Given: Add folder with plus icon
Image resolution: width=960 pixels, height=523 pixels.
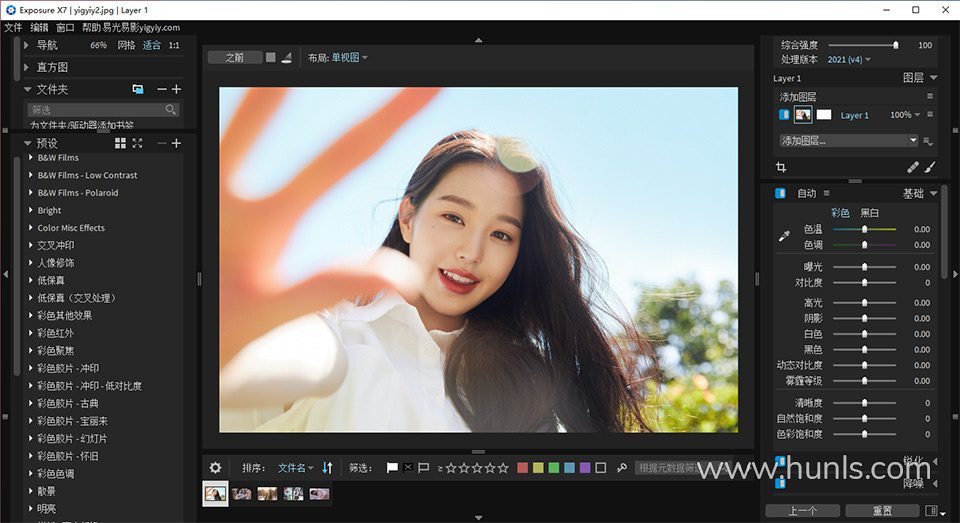Looking at the screenshot, I should [176, 89].
